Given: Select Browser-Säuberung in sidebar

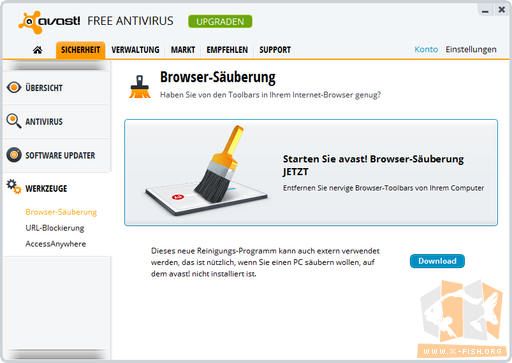Looking at the screenshot, I should coord(61,212).
